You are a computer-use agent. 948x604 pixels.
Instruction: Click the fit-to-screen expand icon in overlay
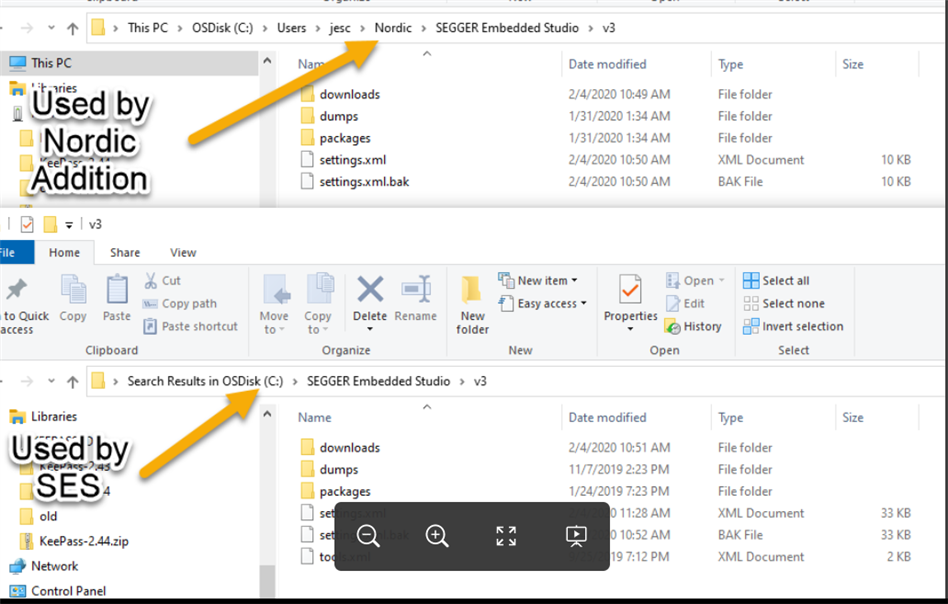(506, 536)
